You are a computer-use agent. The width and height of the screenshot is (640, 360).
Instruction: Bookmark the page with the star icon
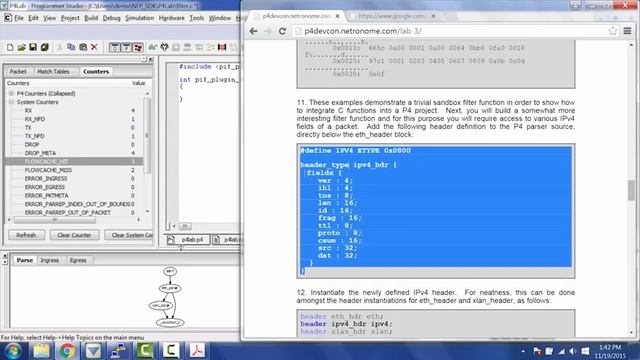(613, 31)
